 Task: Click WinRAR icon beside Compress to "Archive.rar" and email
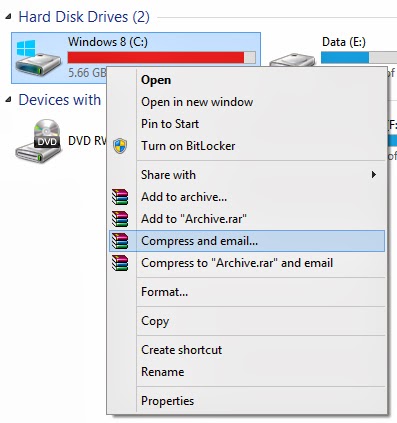(x=120, y=263)
